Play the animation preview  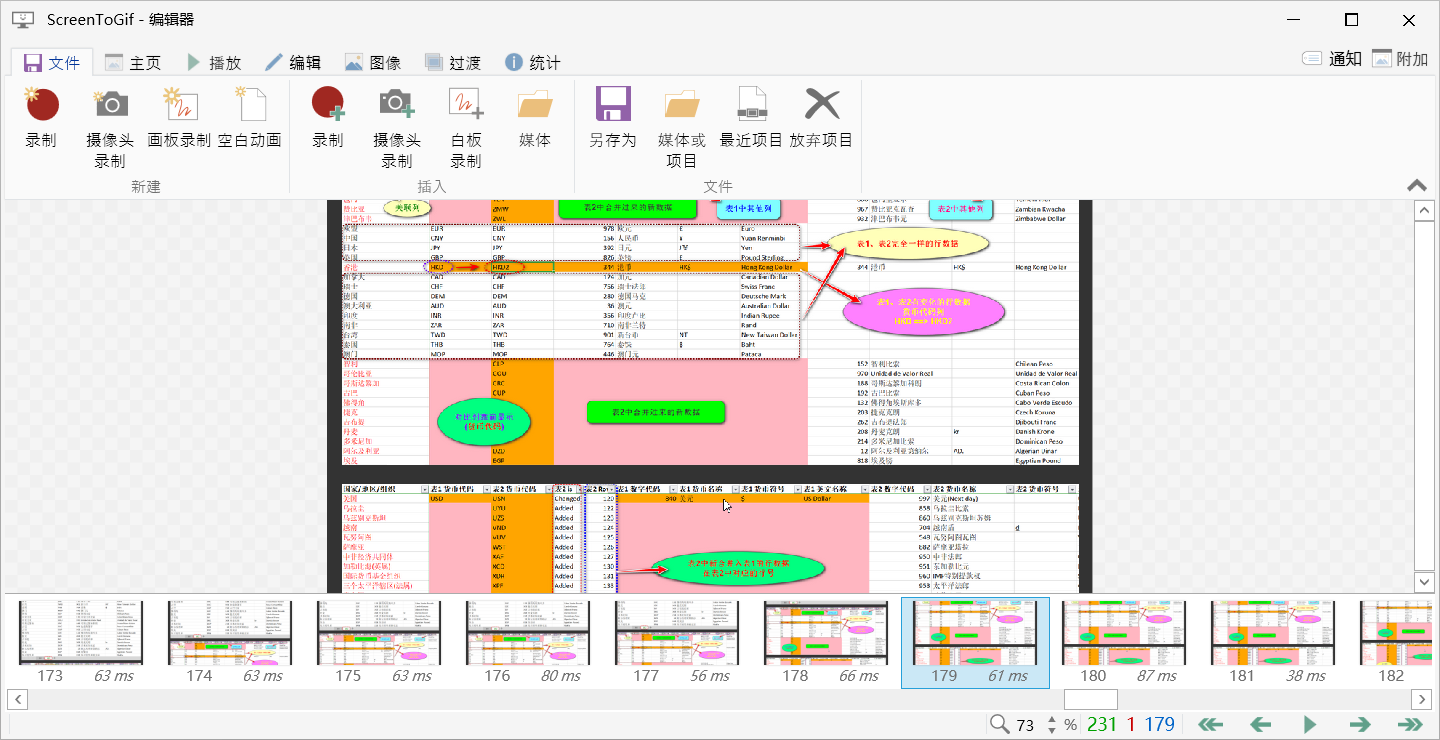coord(1310,724)
